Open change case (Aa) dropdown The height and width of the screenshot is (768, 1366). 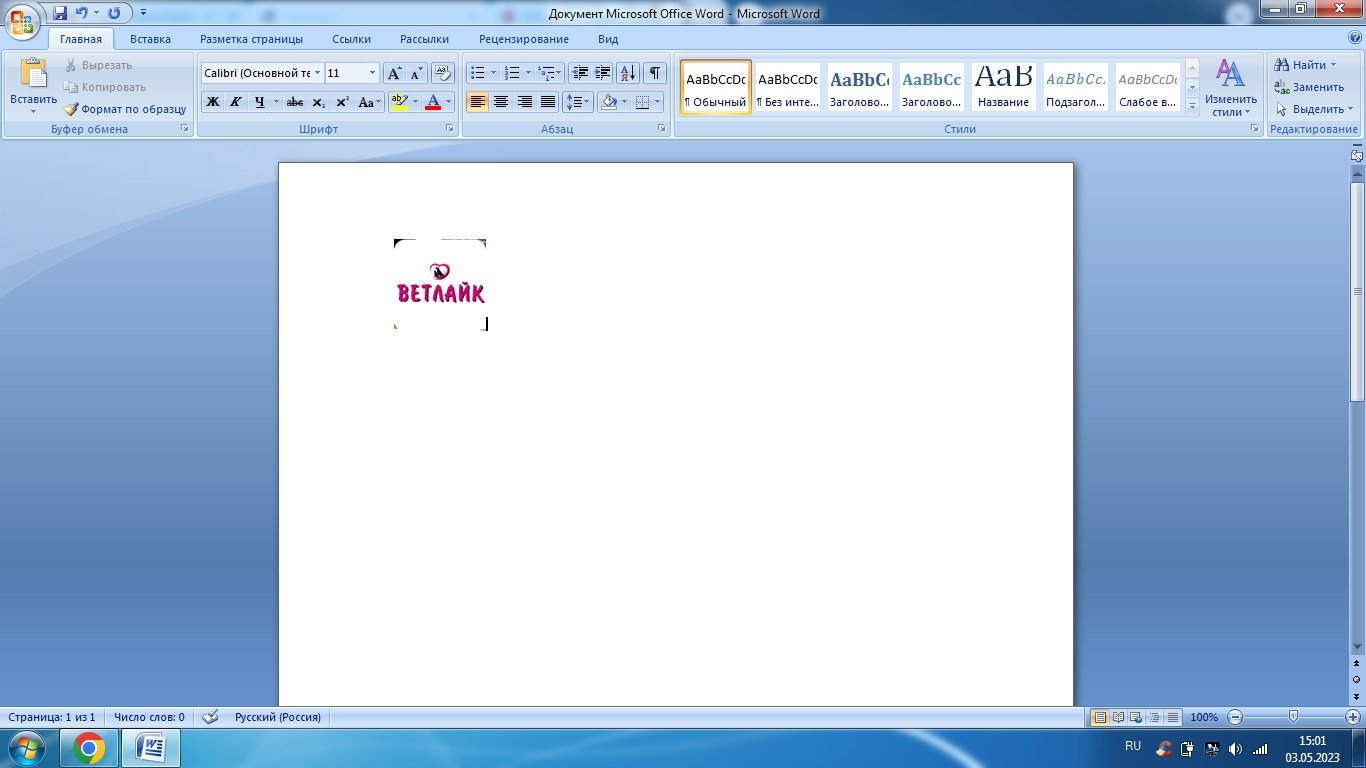[370, 102]
